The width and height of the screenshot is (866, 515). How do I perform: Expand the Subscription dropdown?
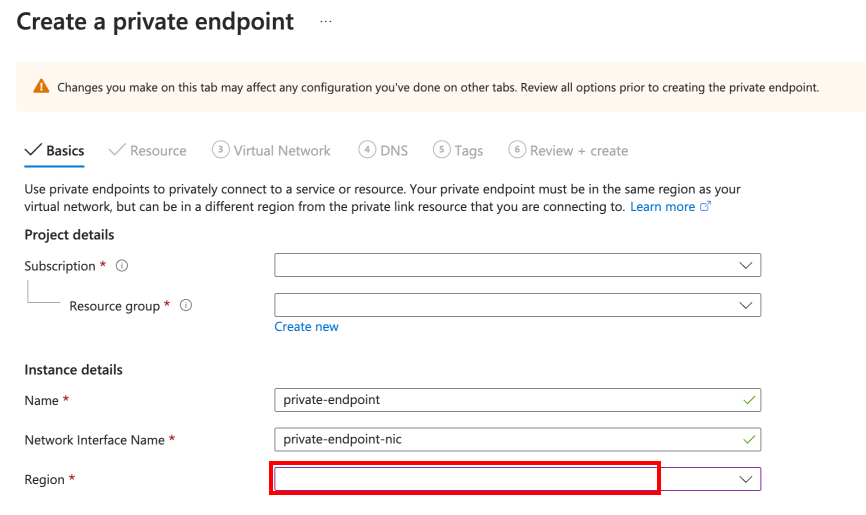click(x=745, y=265)
